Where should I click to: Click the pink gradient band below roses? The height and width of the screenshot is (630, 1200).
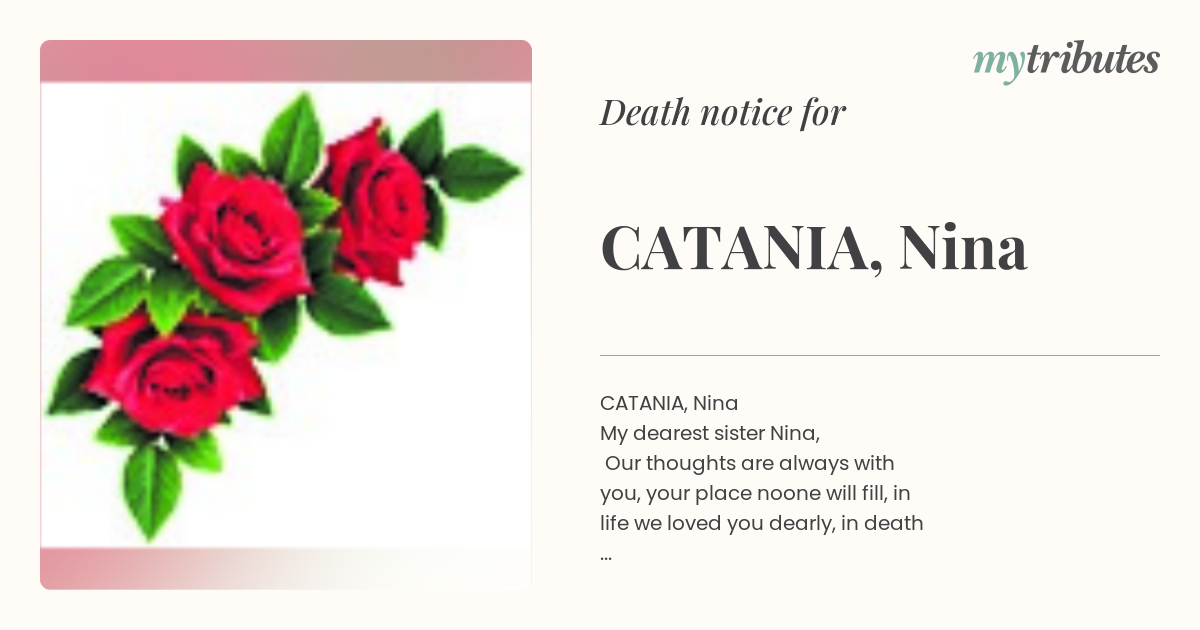[x=286, y=568]
